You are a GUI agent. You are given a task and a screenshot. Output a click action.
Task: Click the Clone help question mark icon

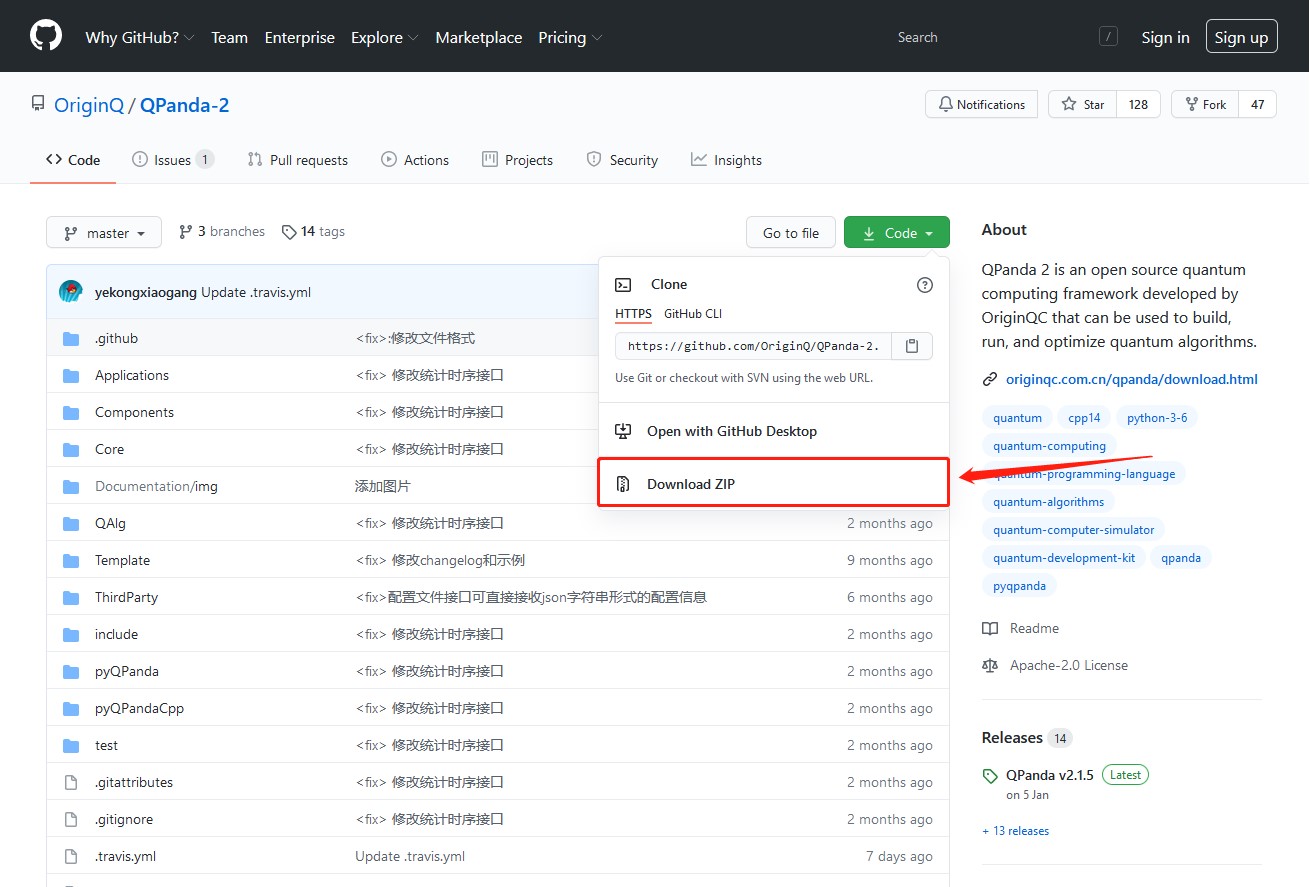925,285
